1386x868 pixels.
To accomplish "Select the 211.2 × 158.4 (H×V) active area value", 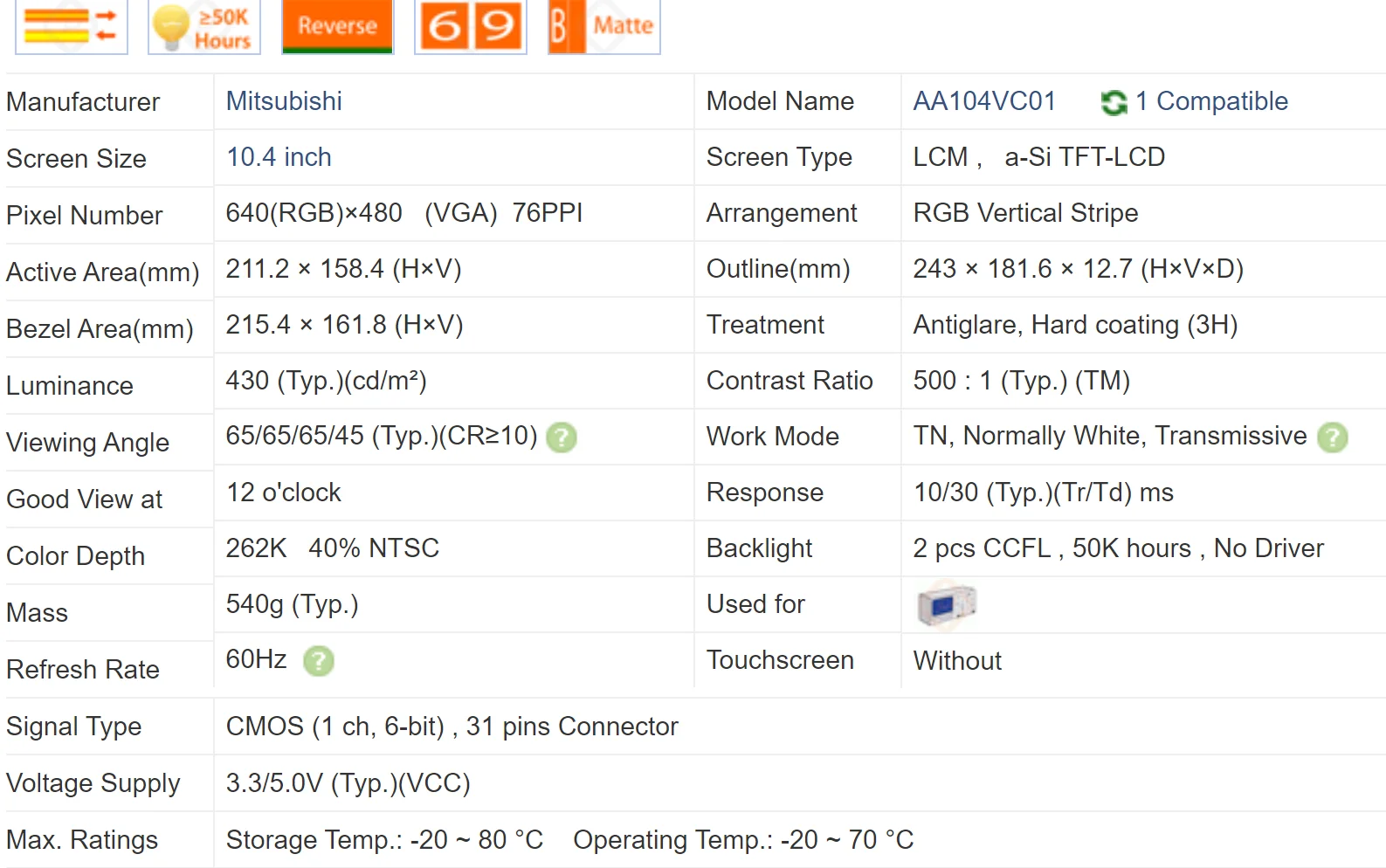I will pos(343,269).
